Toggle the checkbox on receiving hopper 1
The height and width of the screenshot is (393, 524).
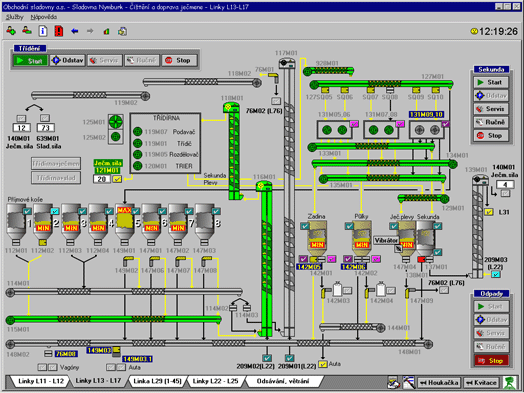pos(27,211)
